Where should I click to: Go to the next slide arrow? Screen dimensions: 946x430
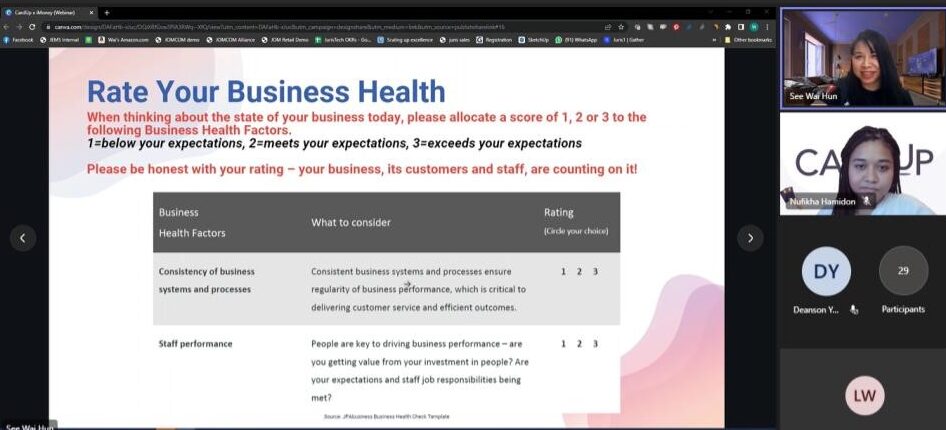[750, 237]
